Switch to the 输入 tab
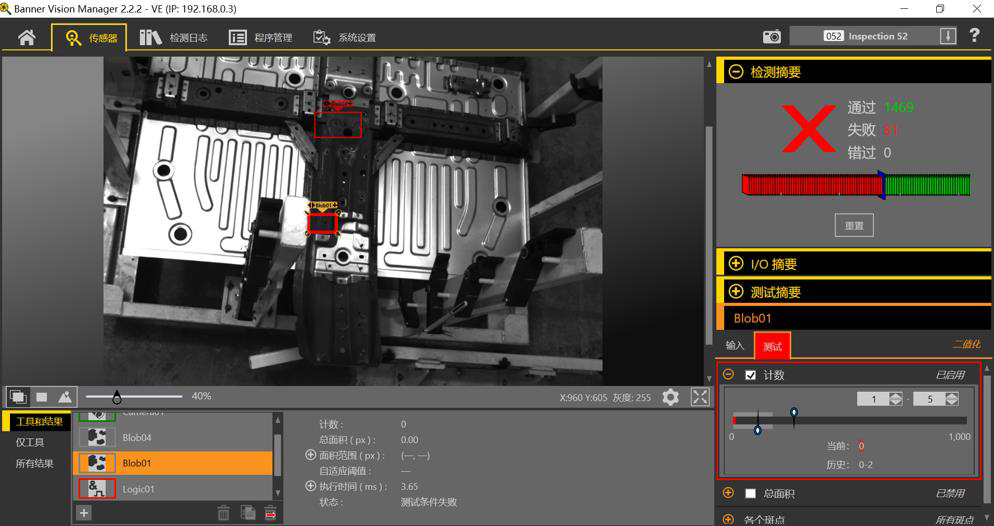The image size is (994, 526). 735,345
